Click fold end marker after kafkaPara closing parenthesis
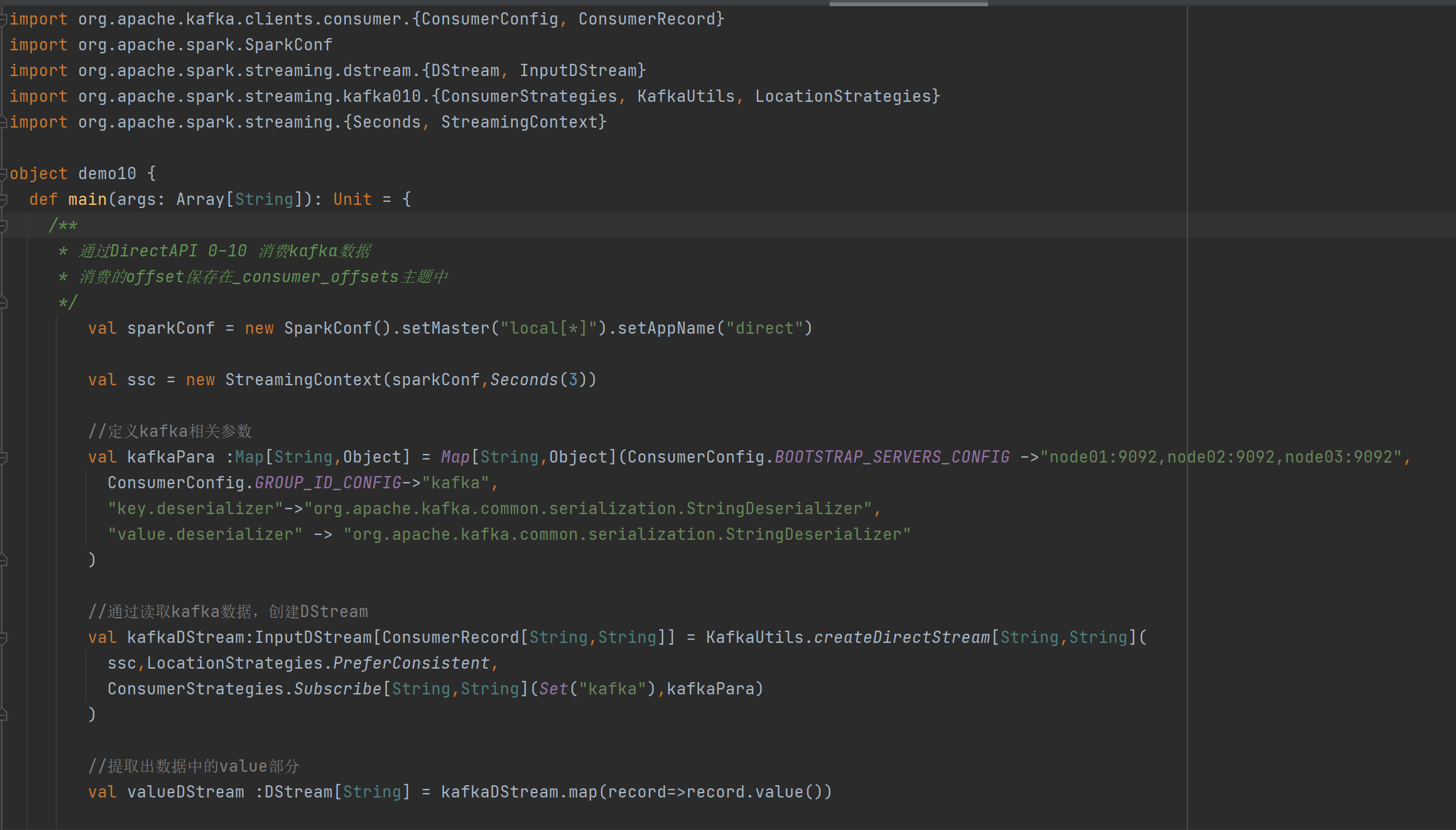 coord(4,560)
